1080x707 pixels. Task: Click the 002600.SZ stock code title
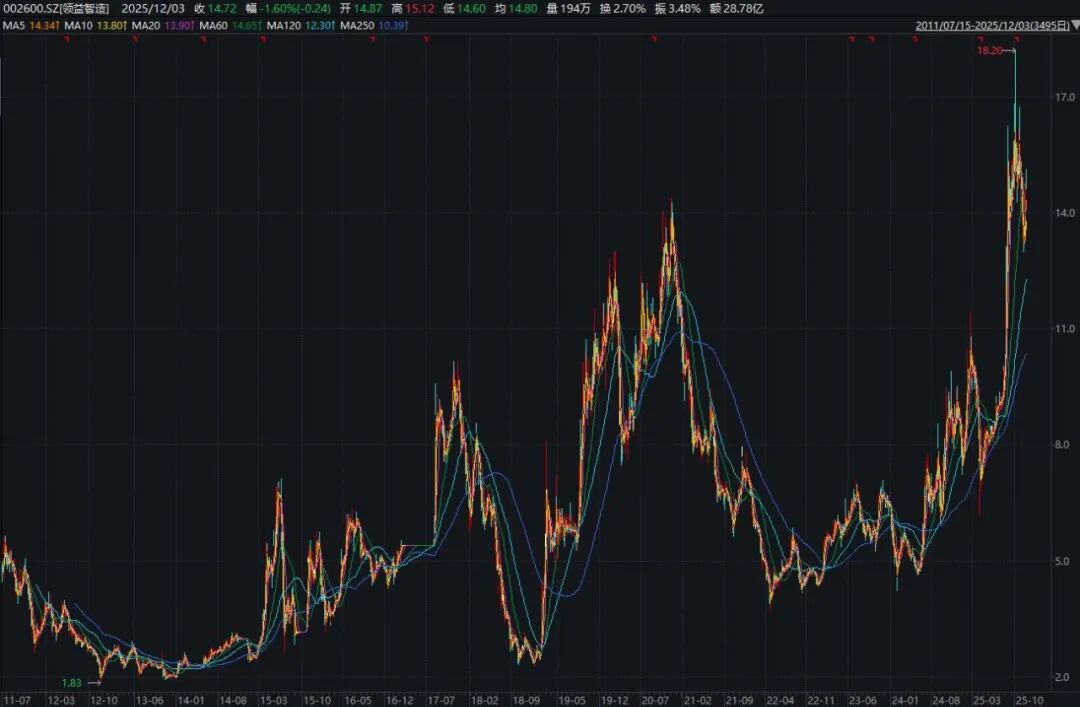click(56, 8)
